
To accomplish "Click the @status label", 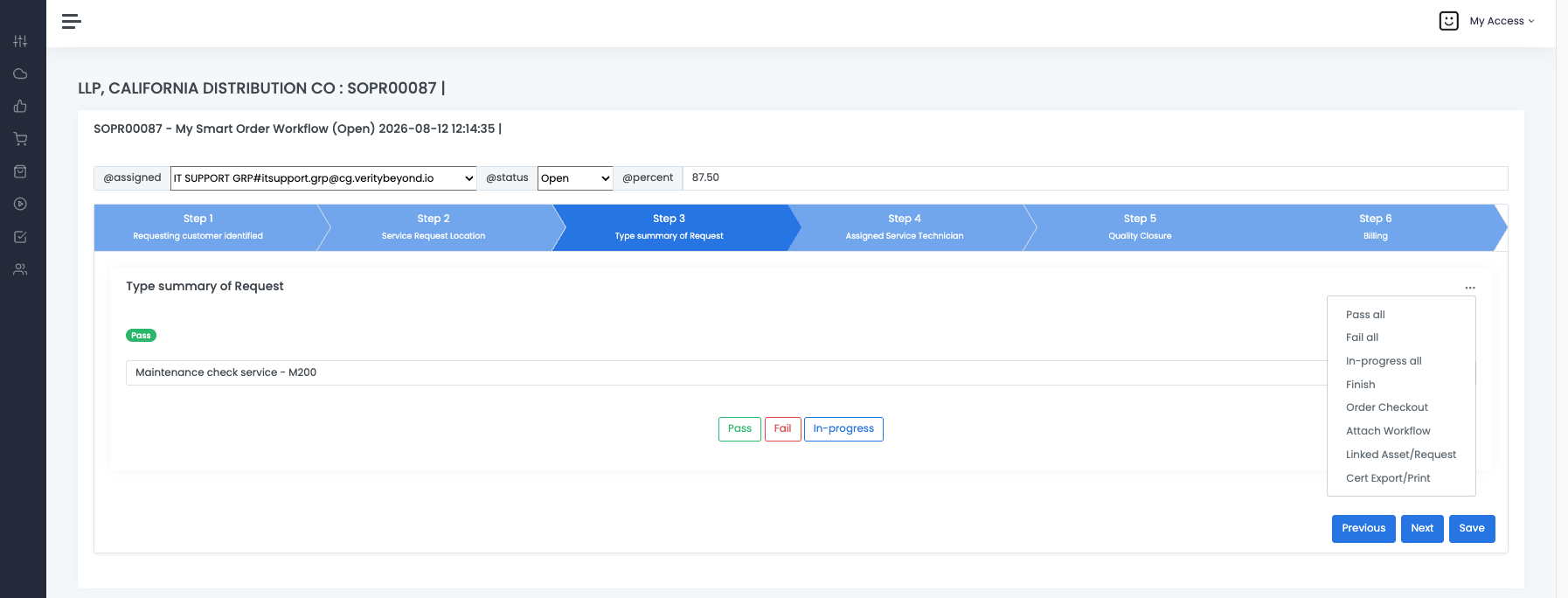I will point(507,178).
